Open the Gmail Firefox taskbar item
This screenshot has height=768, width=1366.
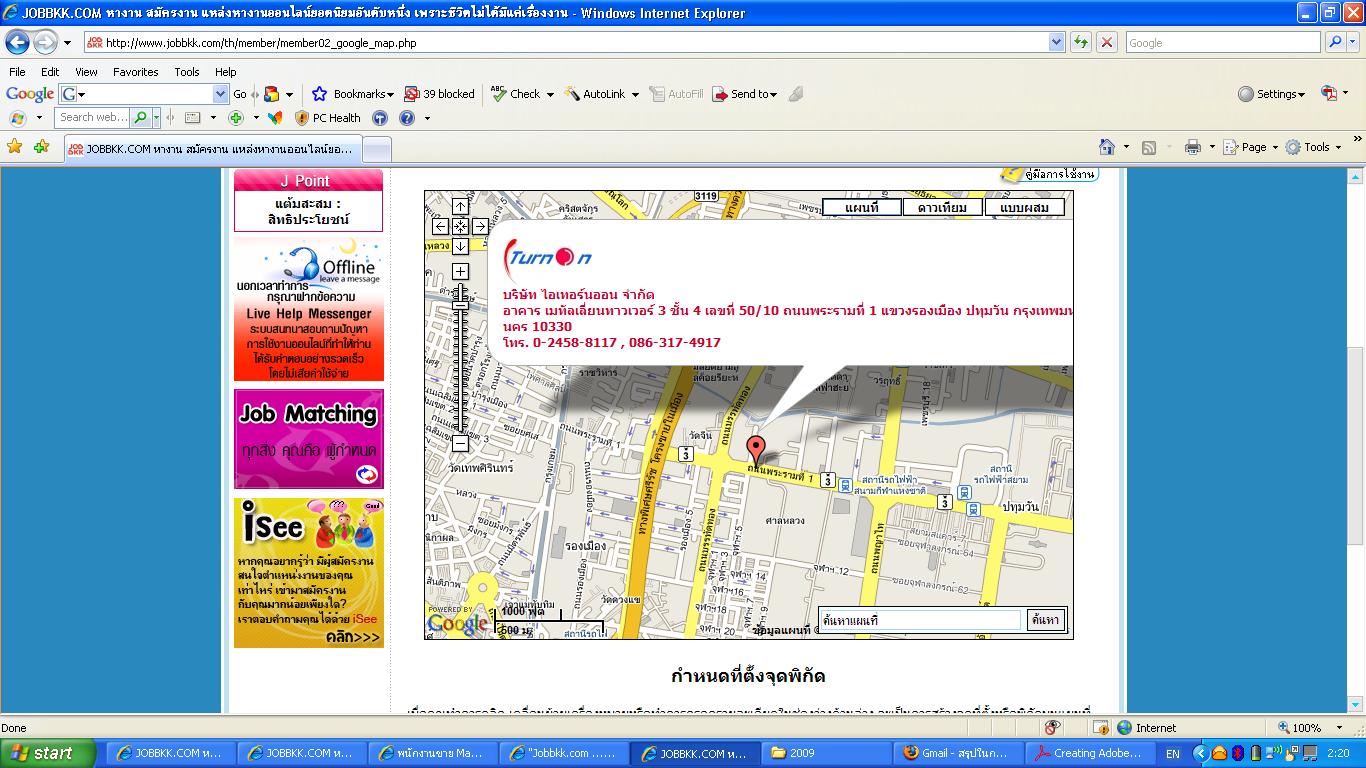[x=958, y=753]
